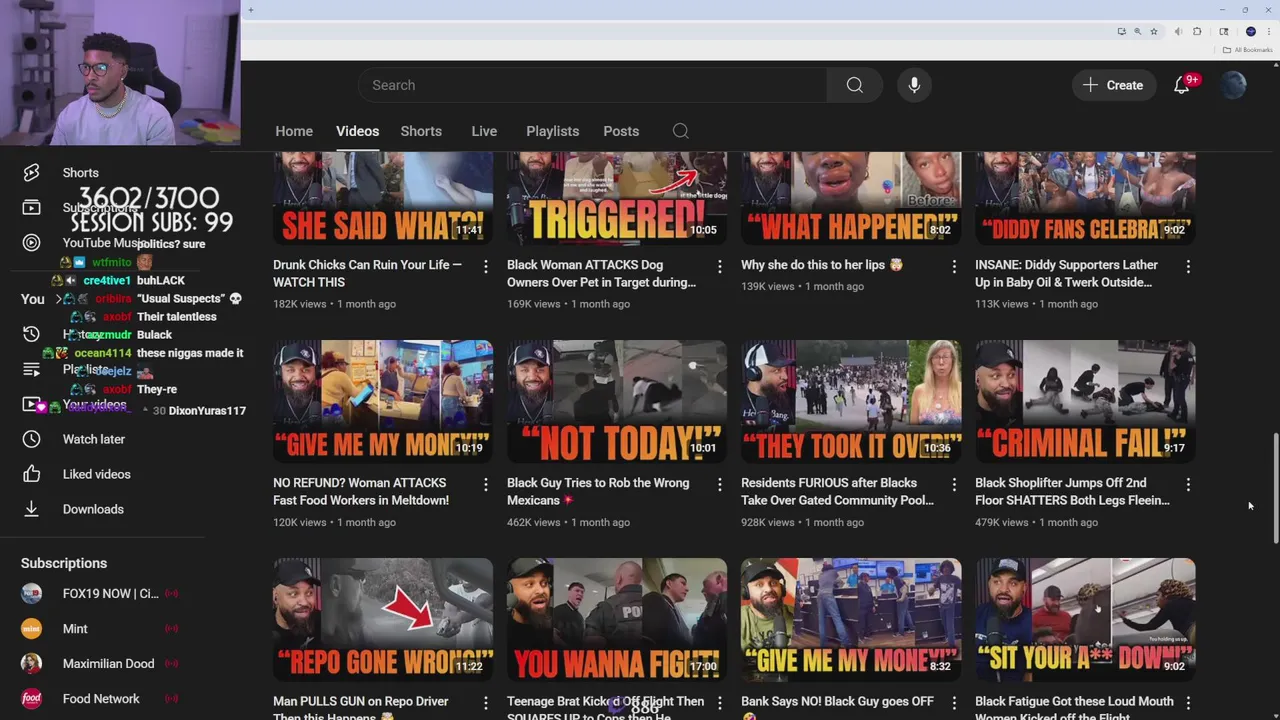Click the channel search magnifier next to Posts
This screenshot has width=1280, height=720.
pos(680,131)
